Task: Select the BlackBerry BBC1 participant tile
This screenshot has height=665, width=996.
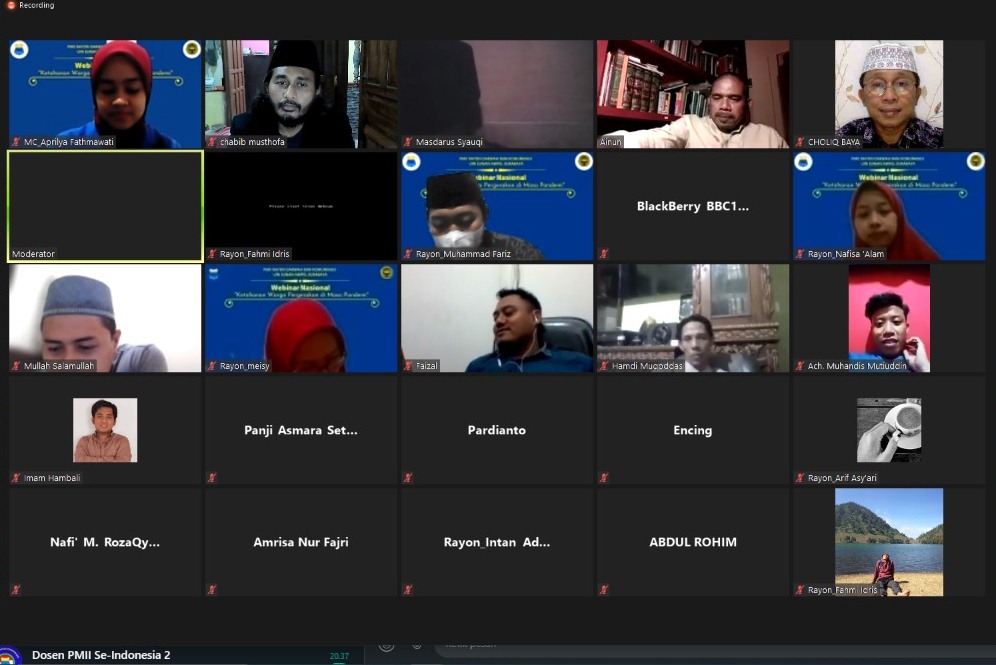Action: click(x=692, y=206)
